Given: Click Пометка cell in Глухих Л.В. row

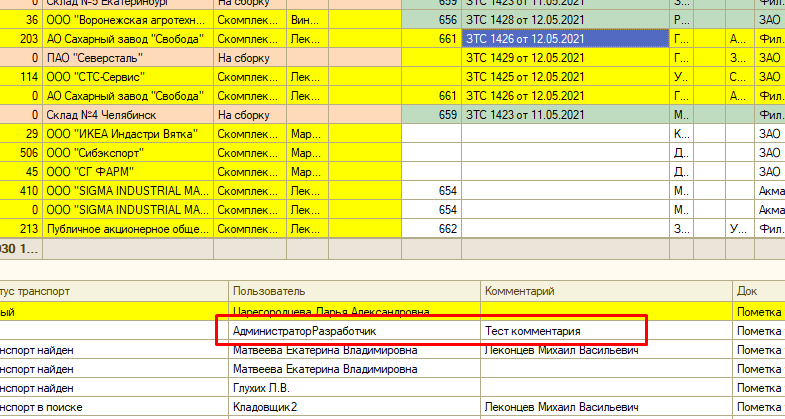Looking at the screenshot, I should pyautogui.click(x=758, y=388).
